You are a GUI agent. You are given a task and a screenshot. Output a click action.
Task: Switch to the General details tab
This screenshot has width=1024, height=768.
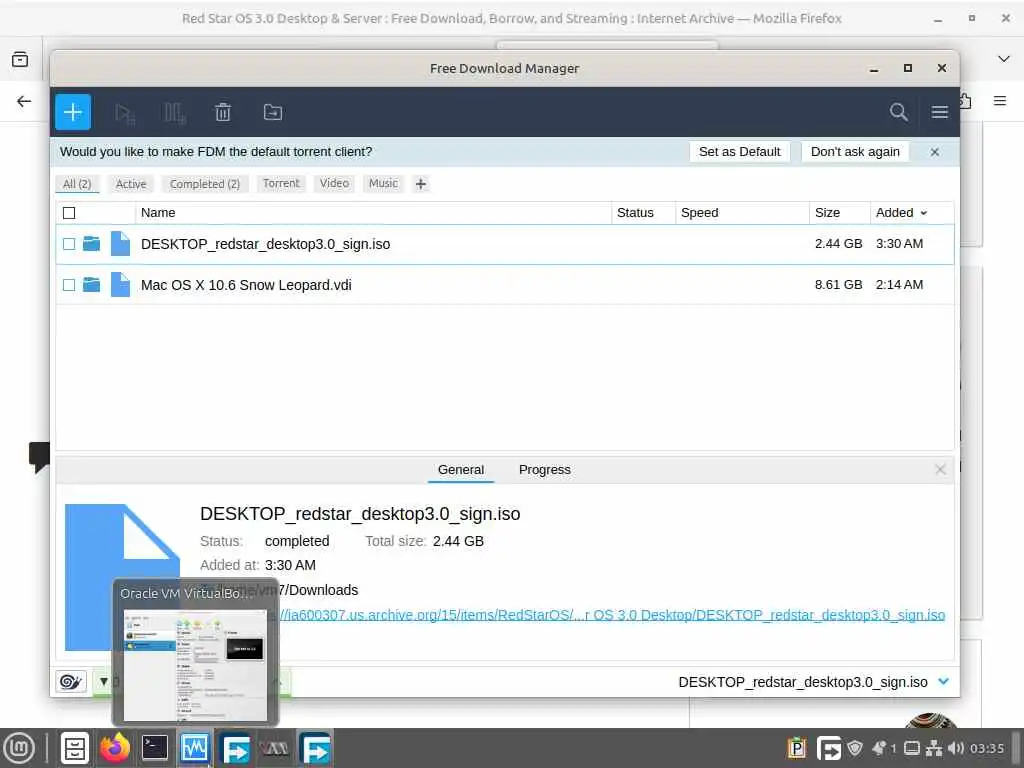(460, 470)
